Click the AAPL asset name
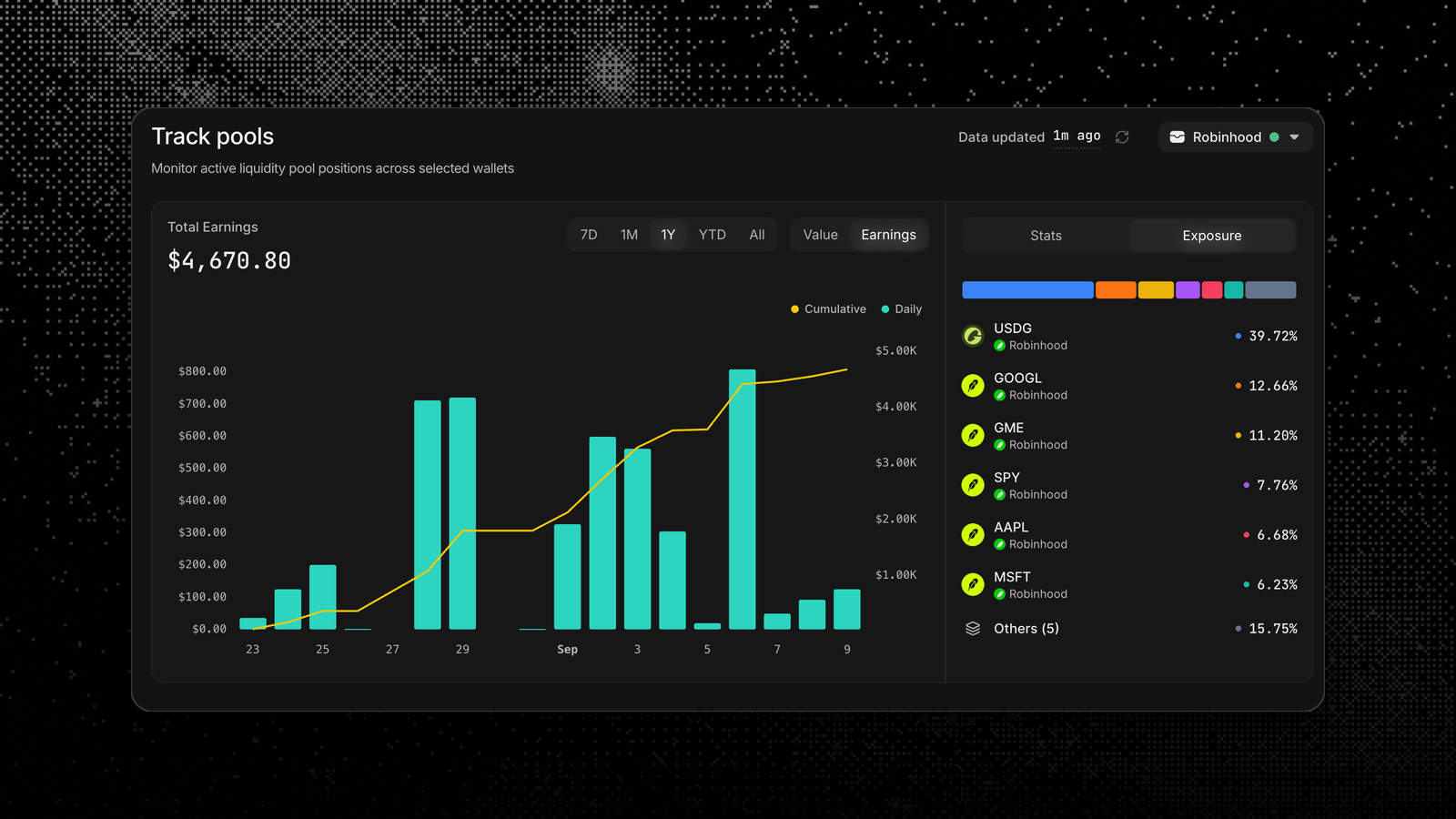1456x819 pixels. (x=1011, y=528)
